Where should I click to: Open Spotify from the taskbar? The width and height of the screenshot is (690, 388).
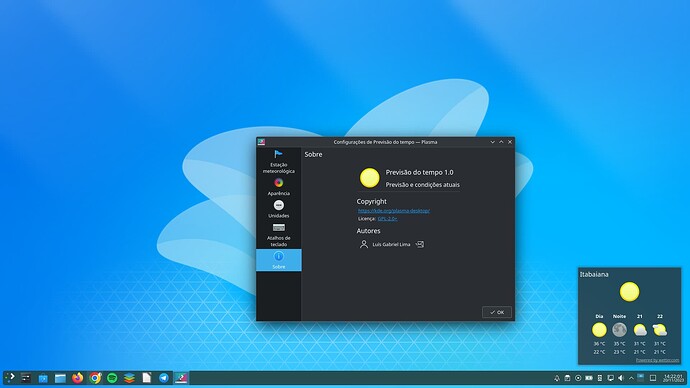tap(112, 378)
